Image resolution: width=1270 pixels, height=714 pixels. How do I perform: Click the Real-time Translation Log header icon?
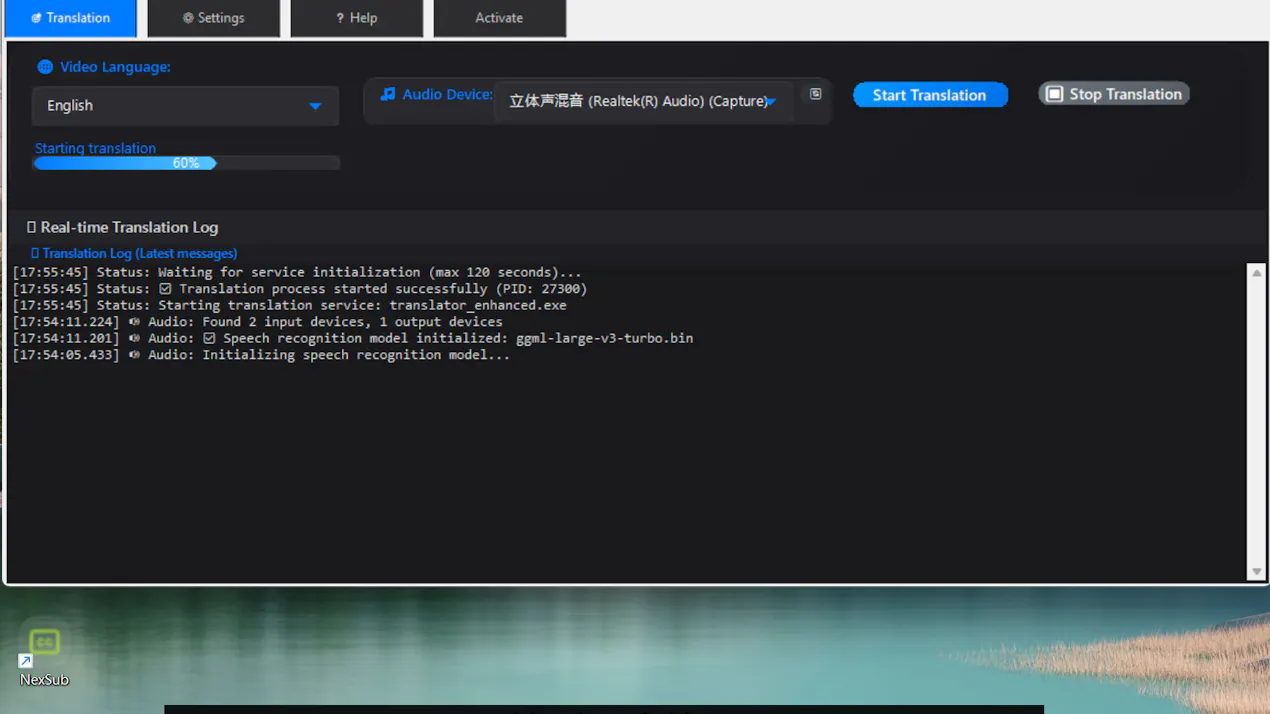click(31, 227)
